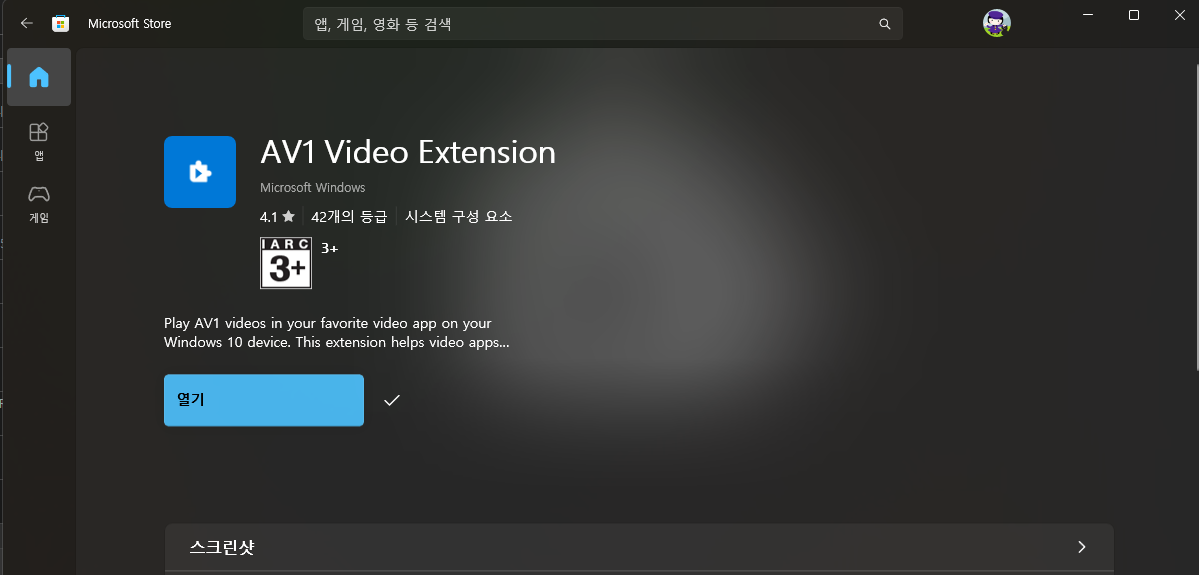Screen dimensions: 1199x575
Task: Click the Microsoft Store title text
Action: coord(129,24)
